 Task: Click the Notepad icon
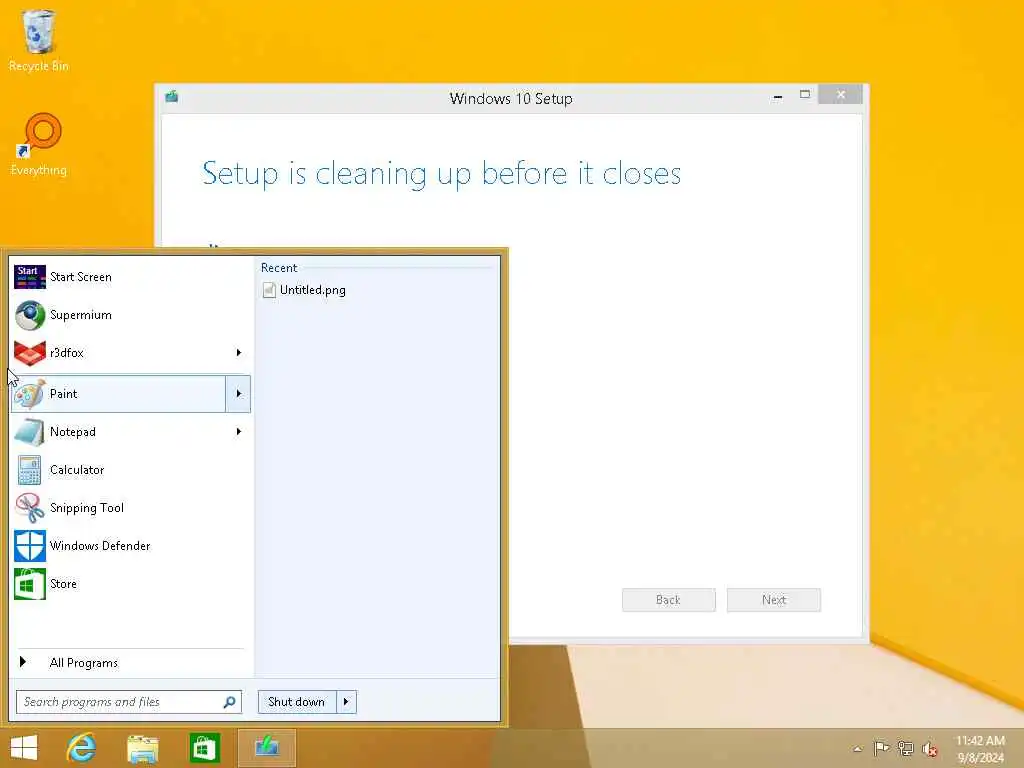point(30,432)
